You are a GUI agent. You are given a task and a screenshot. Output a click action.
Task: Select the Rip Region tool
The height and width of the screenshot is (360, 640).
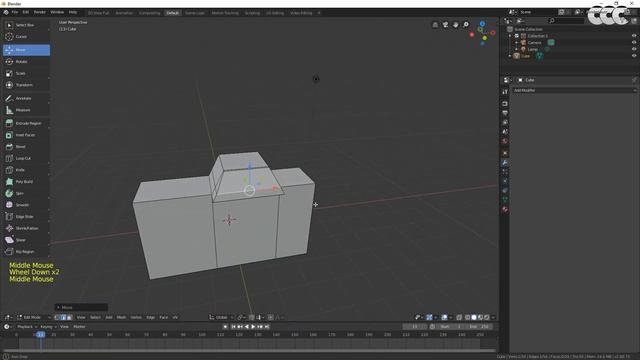[26, 252]
